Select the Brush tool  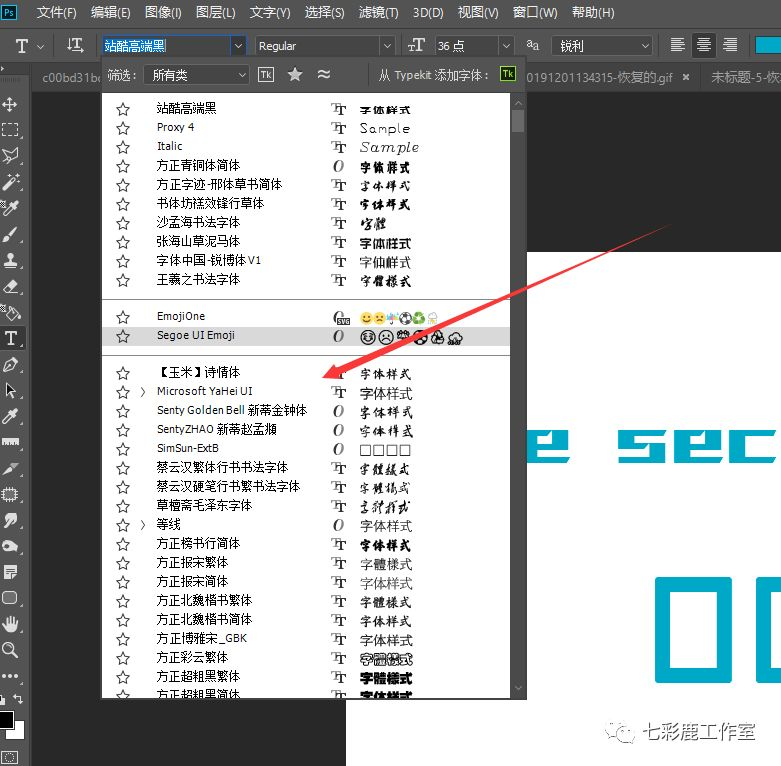pos(10,234)
